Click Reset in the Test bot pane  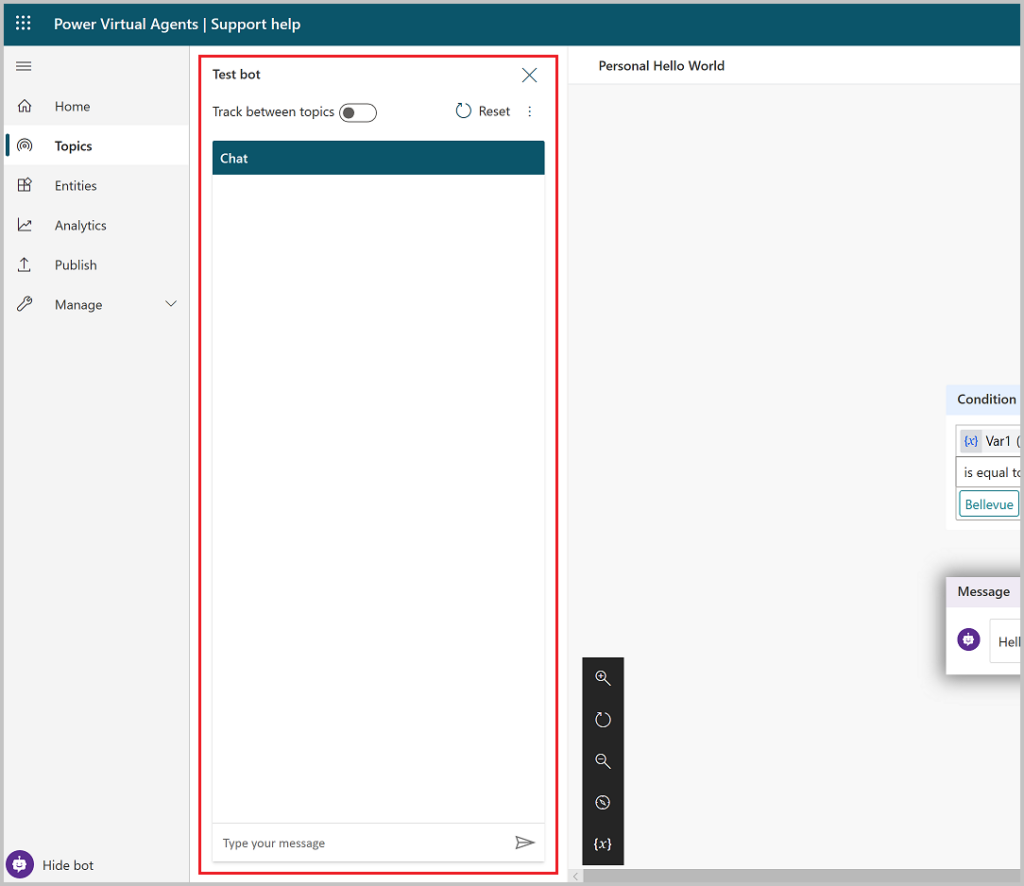coord(483,111)
